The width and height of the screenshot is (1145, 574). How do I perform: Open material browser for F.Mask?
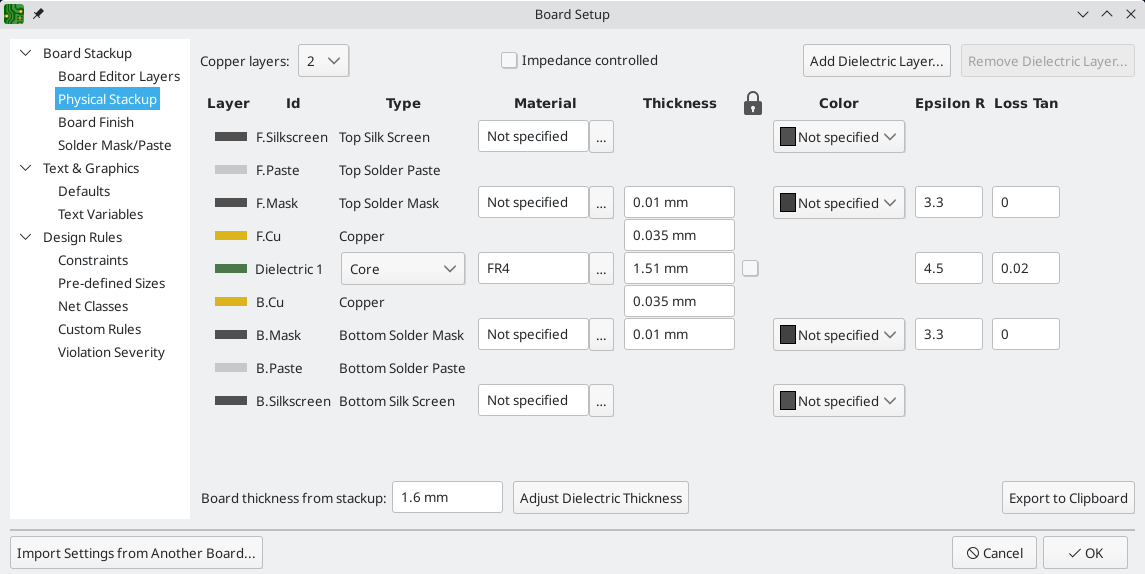click(x=601, y=203)
